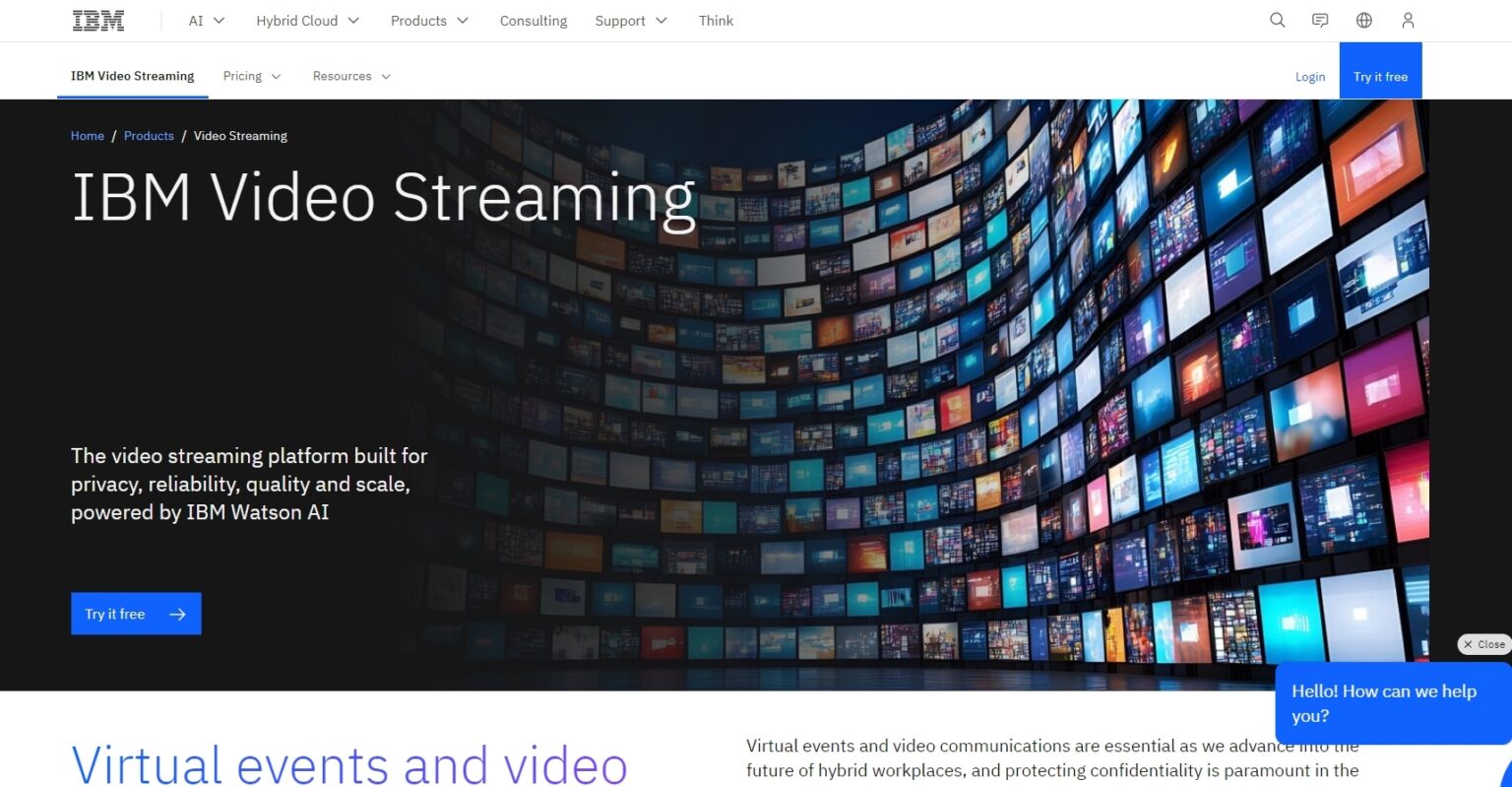Viewport: 1512px width, 787px height.
Task: Switch to the IBM Video Streaming tab
Action: 132,76
